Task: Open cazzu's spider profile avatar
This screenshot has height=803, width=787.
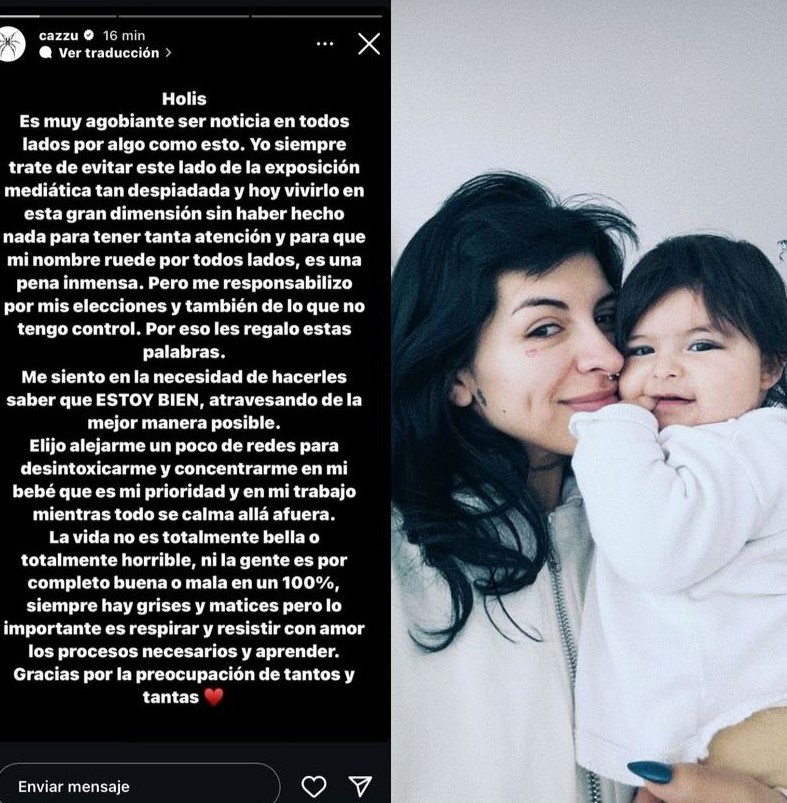Action: tap(10, 45)
